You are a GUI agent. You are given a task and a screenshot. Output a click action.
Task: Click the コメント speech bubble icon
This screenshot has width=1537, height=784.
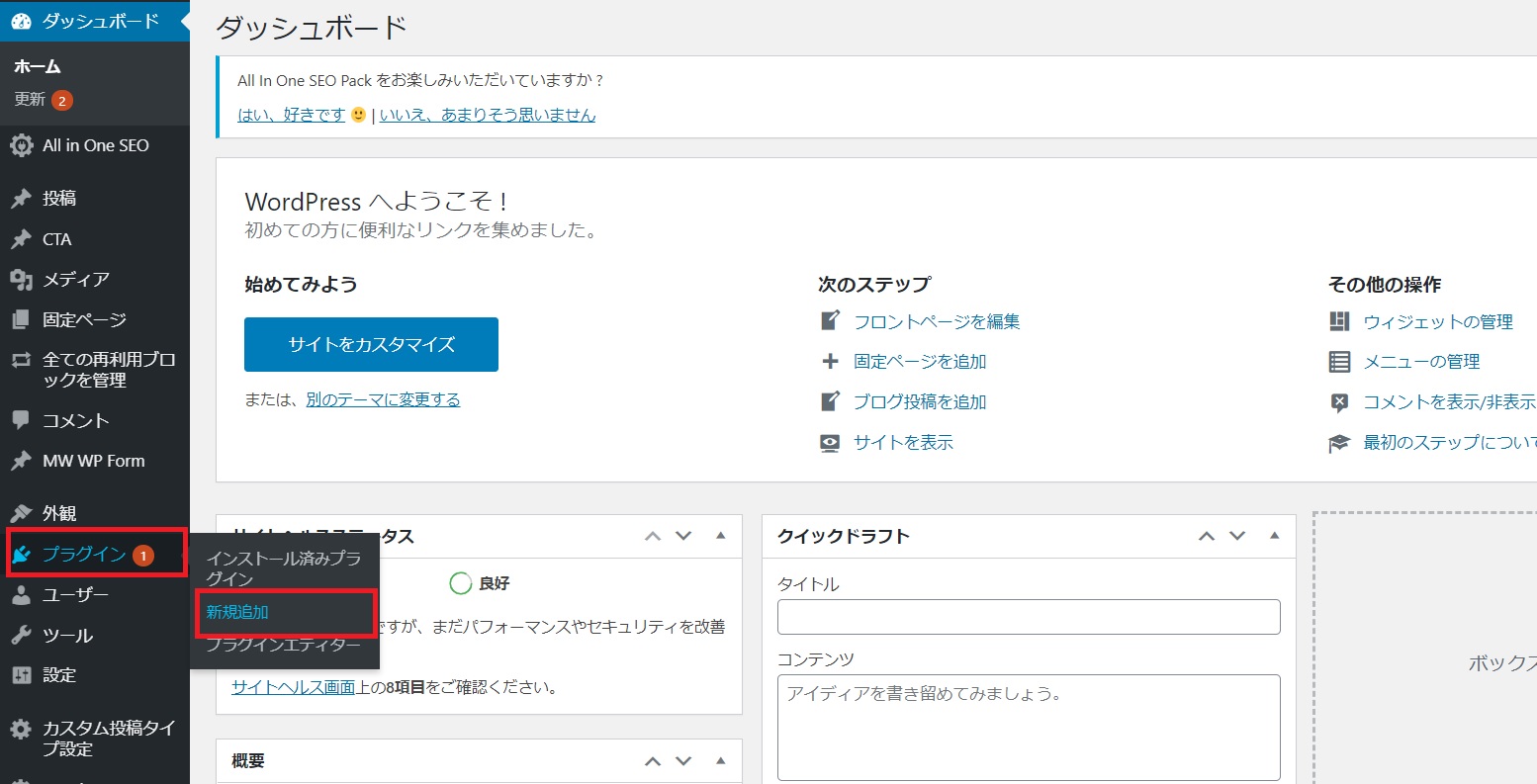click(21, 420)
